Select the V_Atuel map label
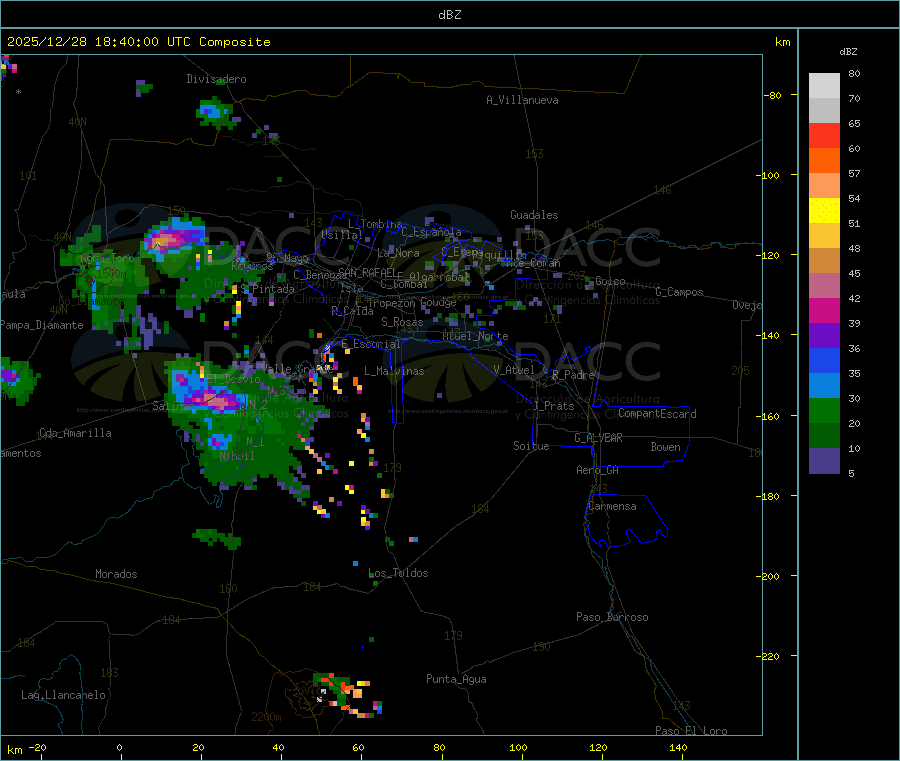 click(x=514, y=370)
